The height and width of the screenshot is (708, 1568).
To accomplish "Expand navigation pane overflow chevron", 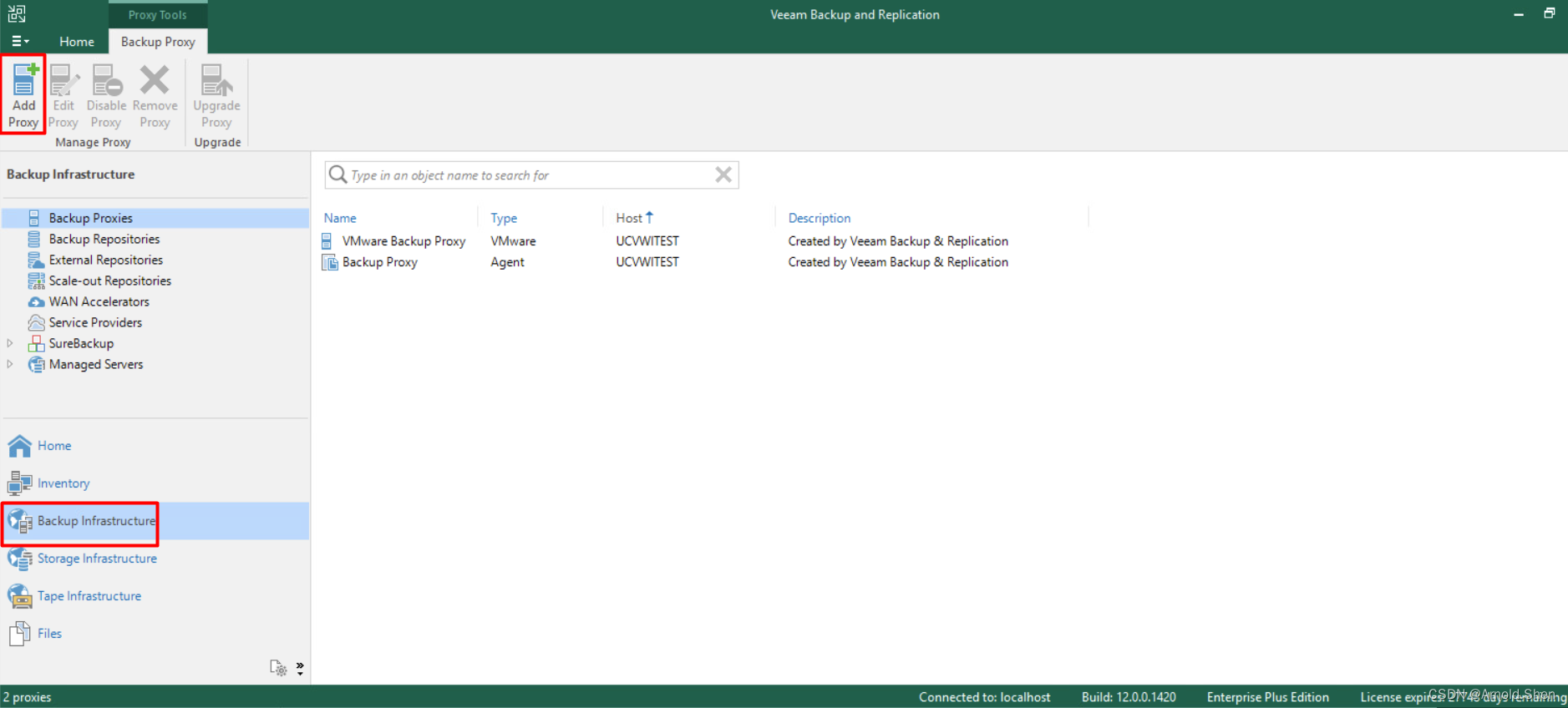I will coord(300,668).
